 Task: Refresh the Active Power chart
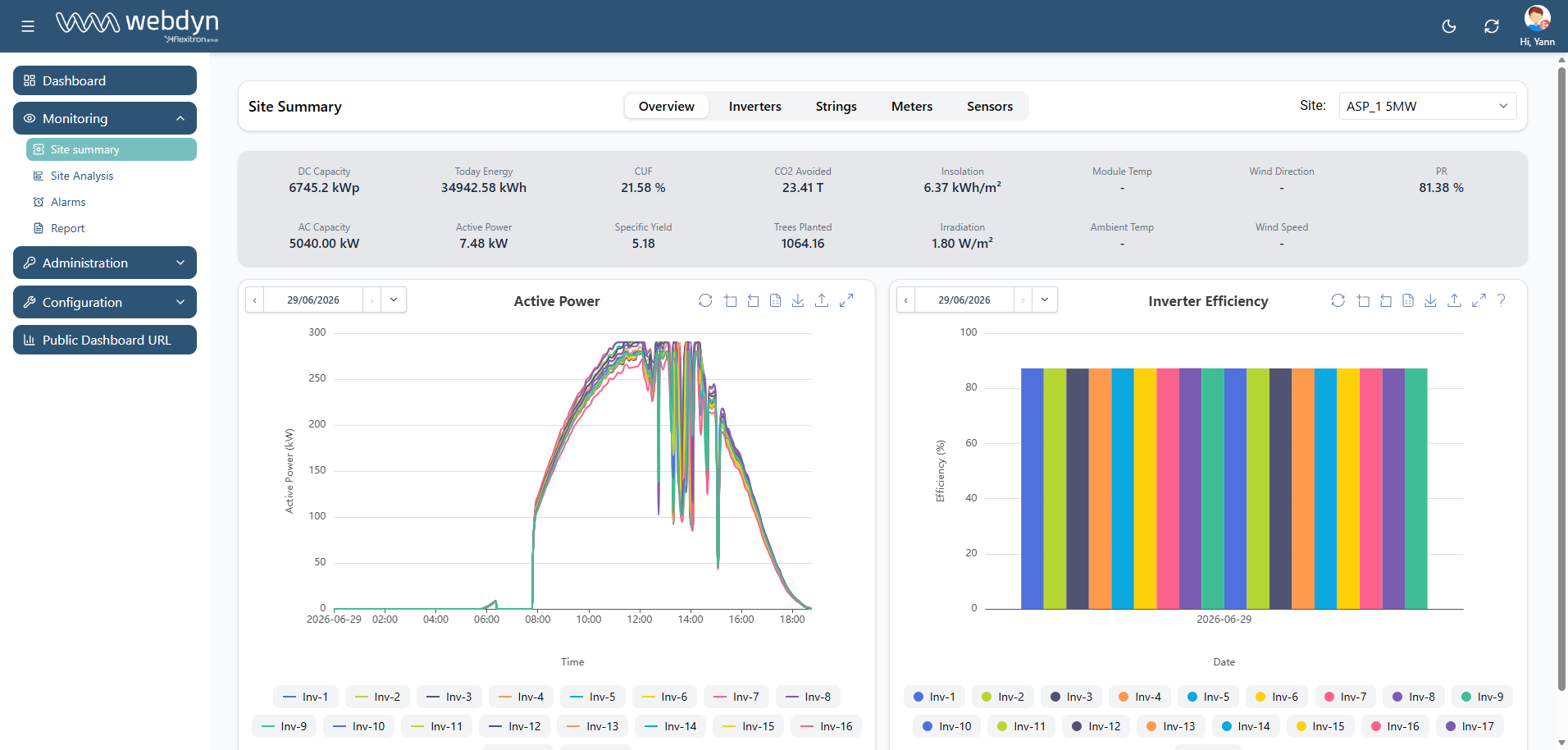(x=705, y=300)
